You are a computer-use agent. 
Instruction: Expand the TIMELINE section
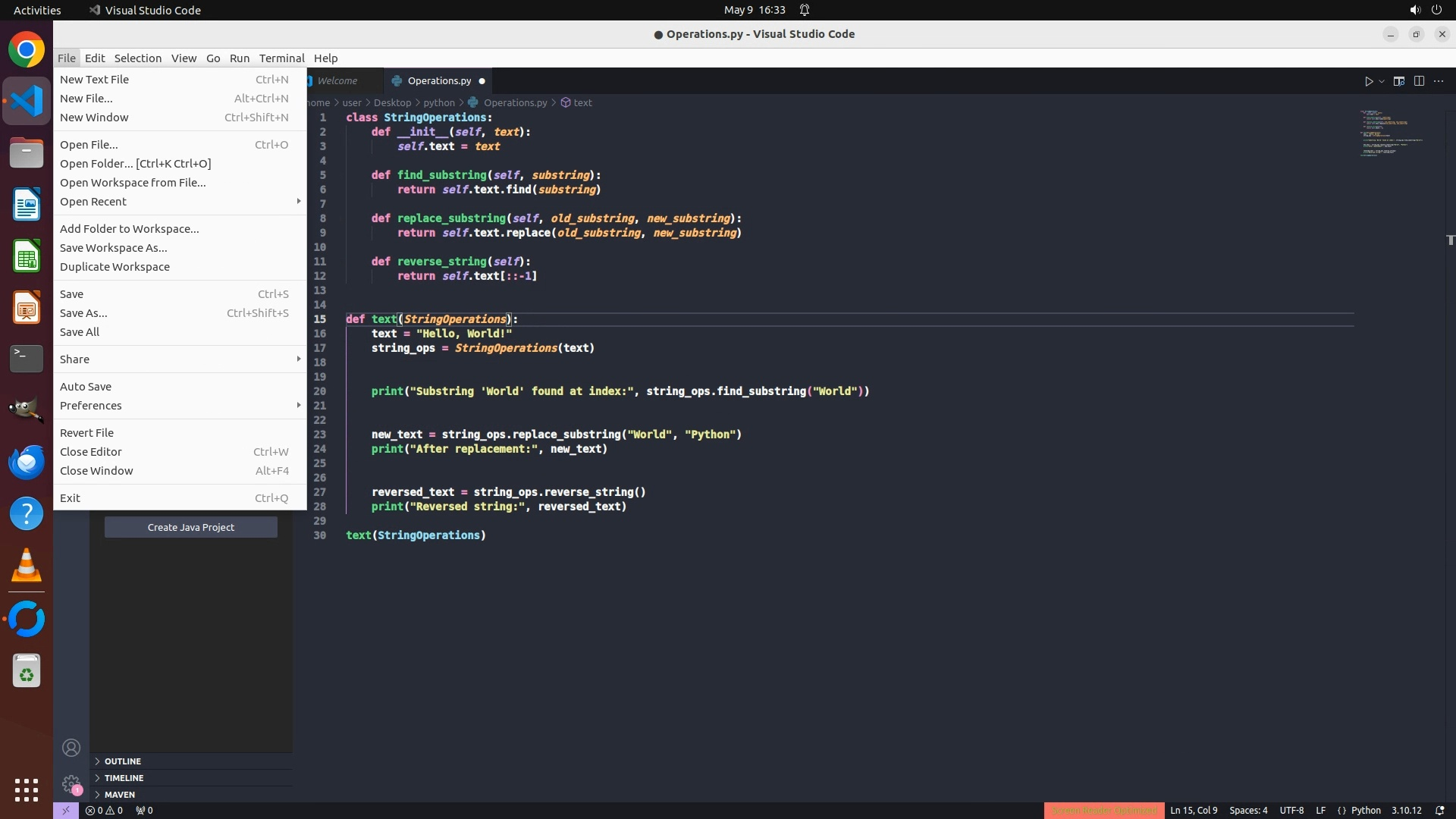(x=124, y=778)
